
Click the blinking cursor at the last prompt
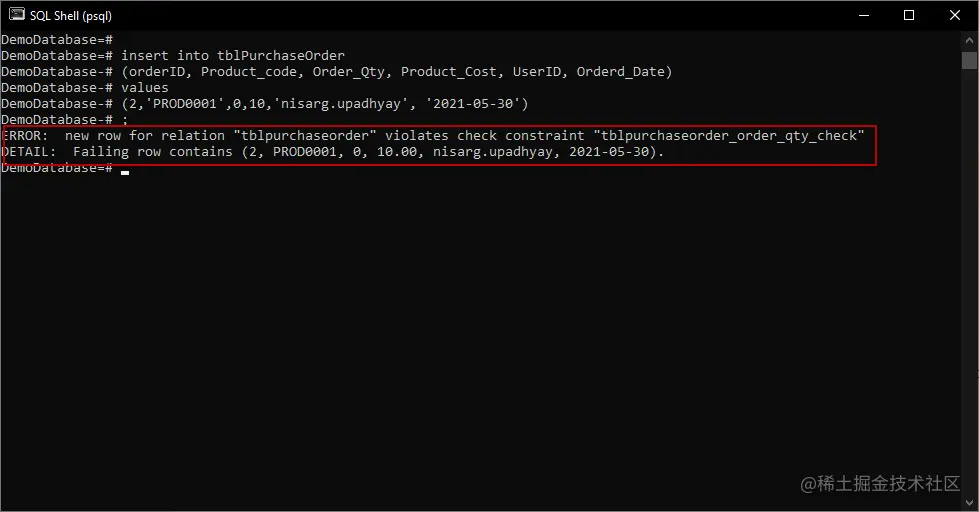125,172
